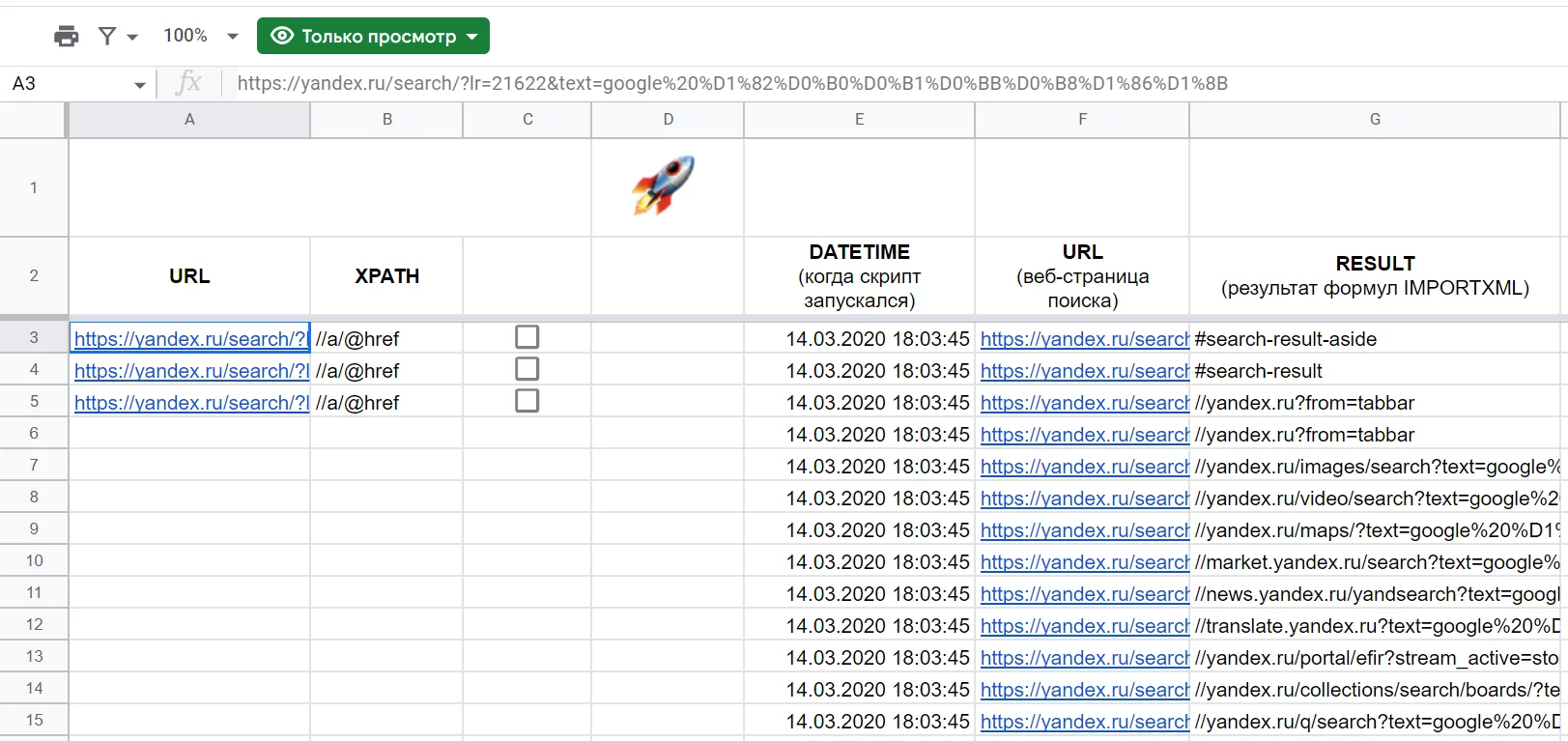Click the select-all corner box
Viewport: 1568px width, 741px height.
tap(33, 120)
